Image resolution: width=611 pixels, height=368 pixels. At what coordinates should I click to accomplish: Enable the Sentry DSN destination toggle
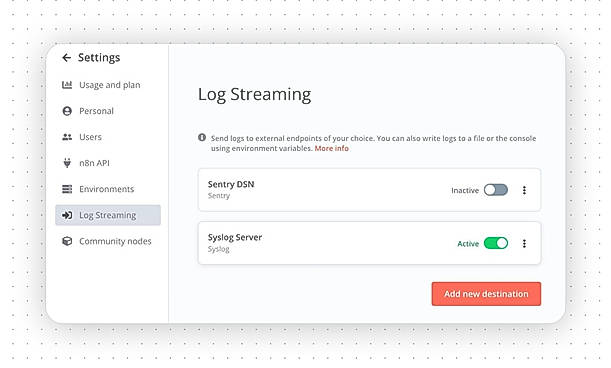(x=496, y=190)
